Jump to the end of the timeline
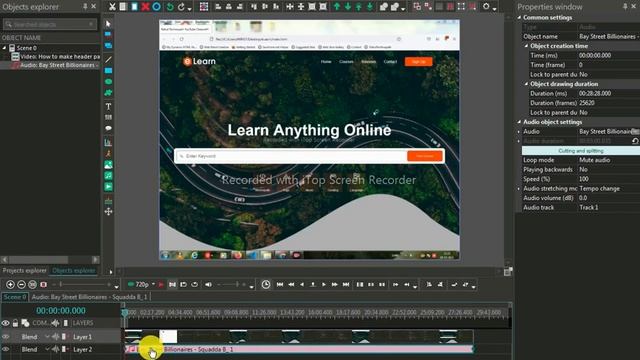640x360 pixels. pyautogui.click(x=346, y=284)
